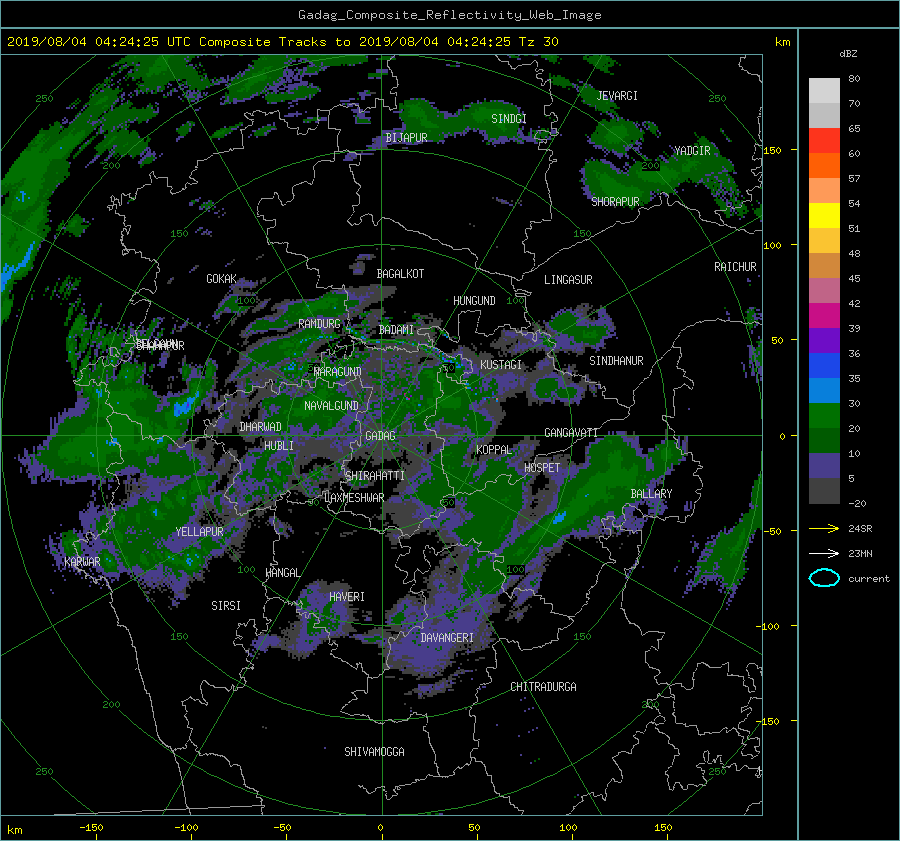Image resolution: width=900 pixels, height=841 pixels.
Task: Click the DAVANGERI city label
Action: pos(447,638)
